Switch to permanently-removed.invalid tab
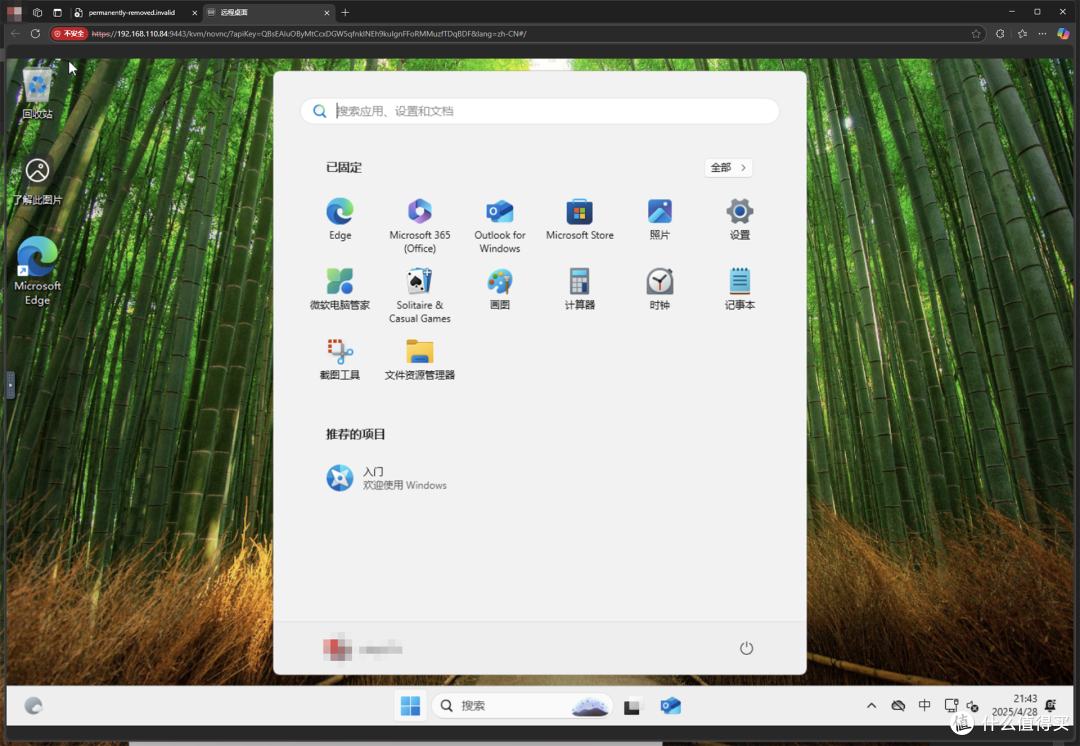The width and height of the screenshot is (1080, 746). click(x=131, y=12)
